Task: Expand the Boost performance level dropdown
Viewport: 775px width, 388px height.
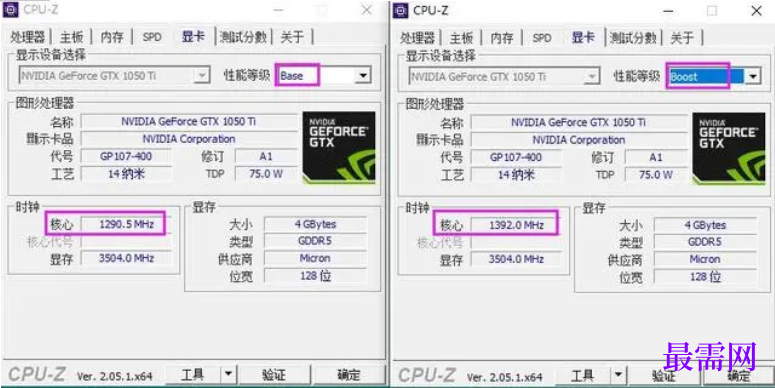Action: coord(753,77)
